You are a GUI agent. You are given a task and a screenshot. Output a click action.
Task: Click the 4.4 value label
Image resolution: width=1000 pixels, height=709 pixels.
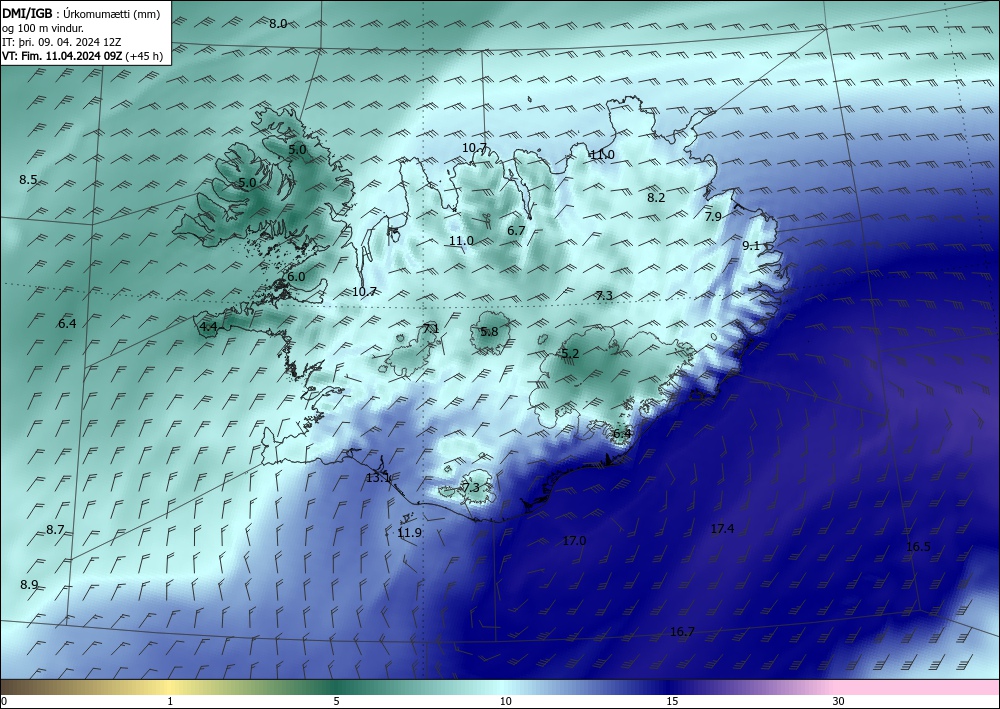coord(209,327)
